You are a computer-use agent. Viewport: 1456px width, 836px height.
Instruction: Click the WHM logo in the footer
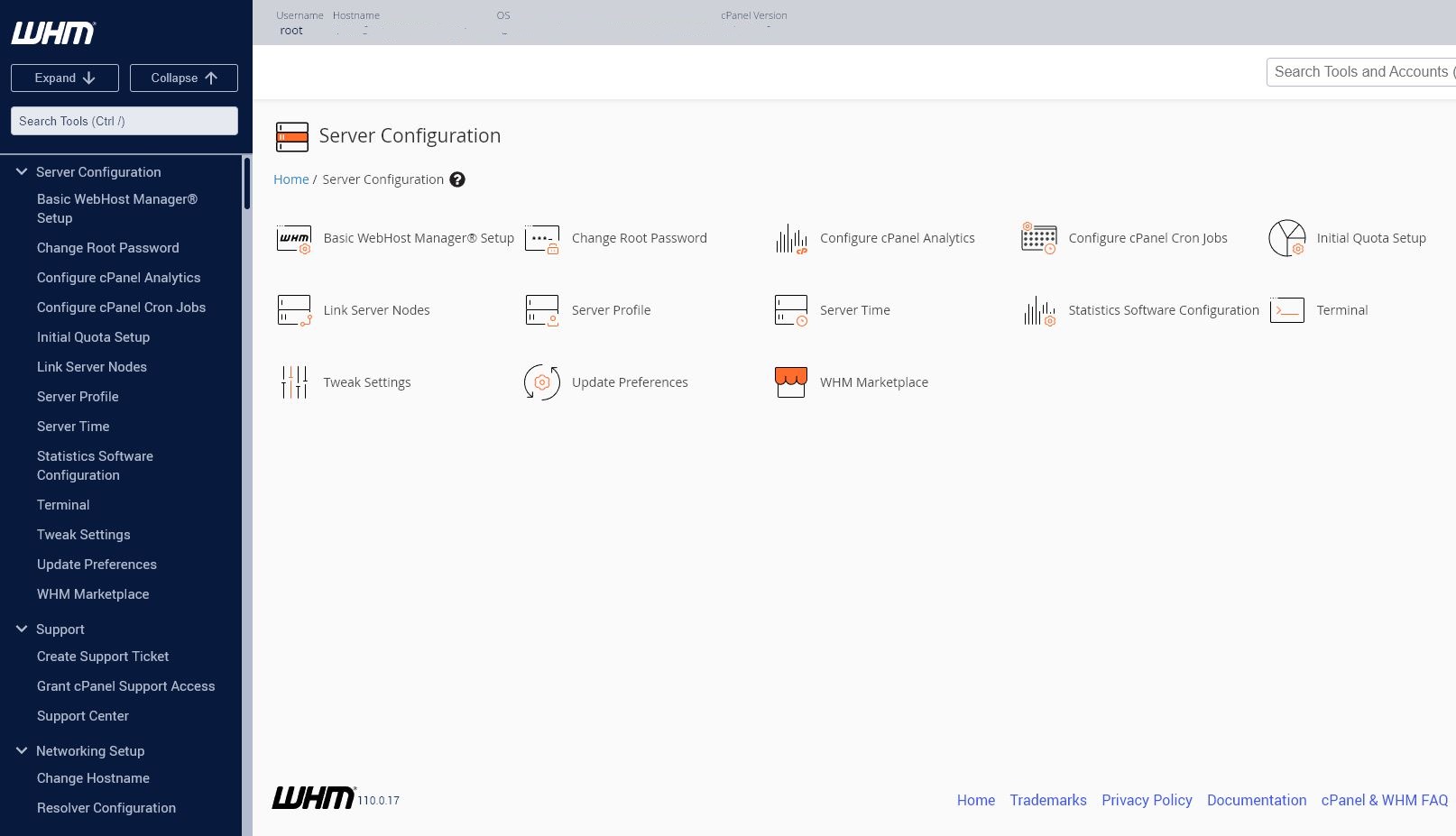pos(313,797)
